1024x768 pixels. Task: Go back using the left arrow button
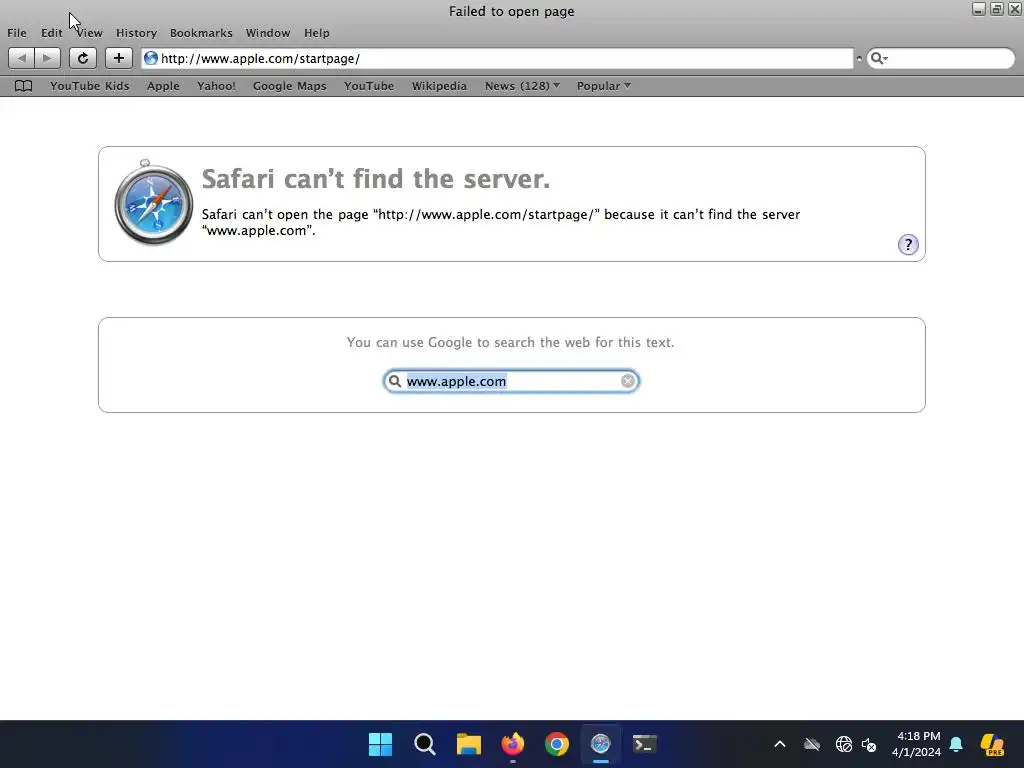pyautogui.click(x=22, y=58)
